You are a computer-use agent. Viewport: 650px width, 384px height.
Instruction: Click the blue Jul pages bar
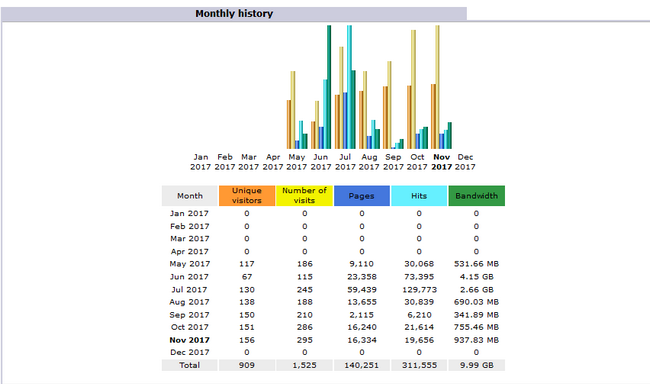pos(345,121)
